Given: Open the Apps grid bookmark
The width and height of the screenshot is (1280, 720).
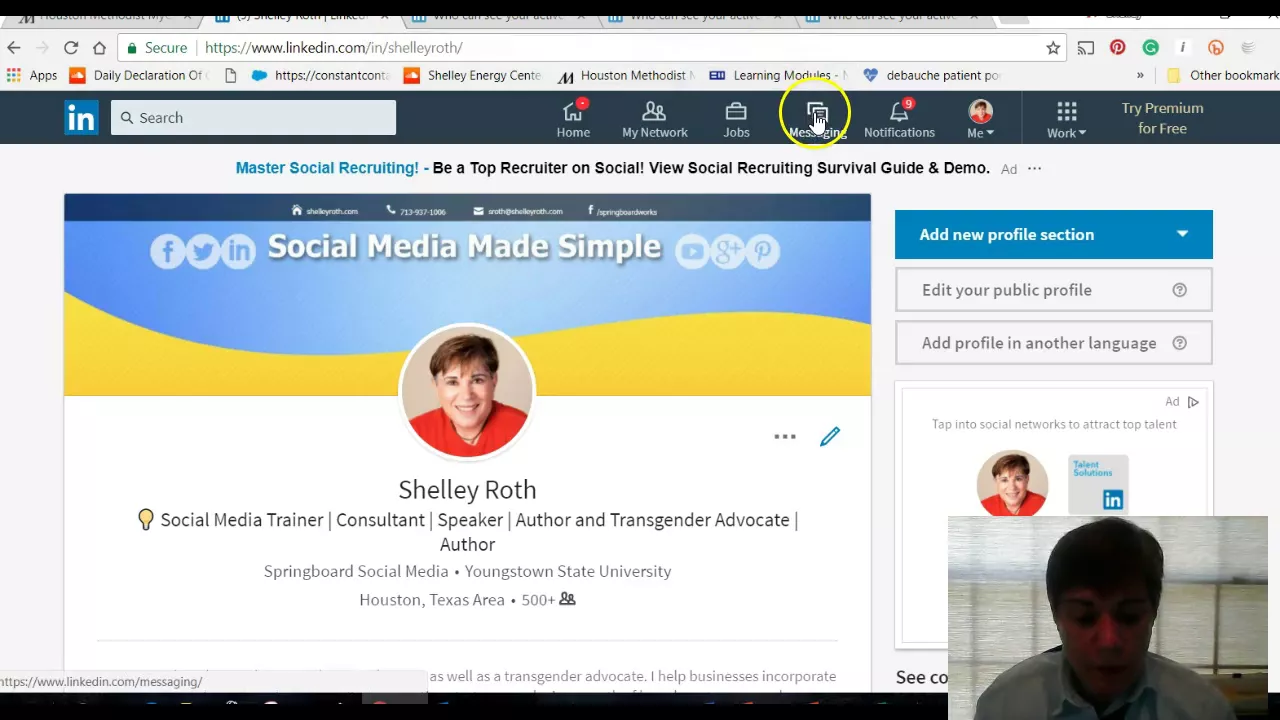Looking at the screenshot, I should tap(32, 75).
